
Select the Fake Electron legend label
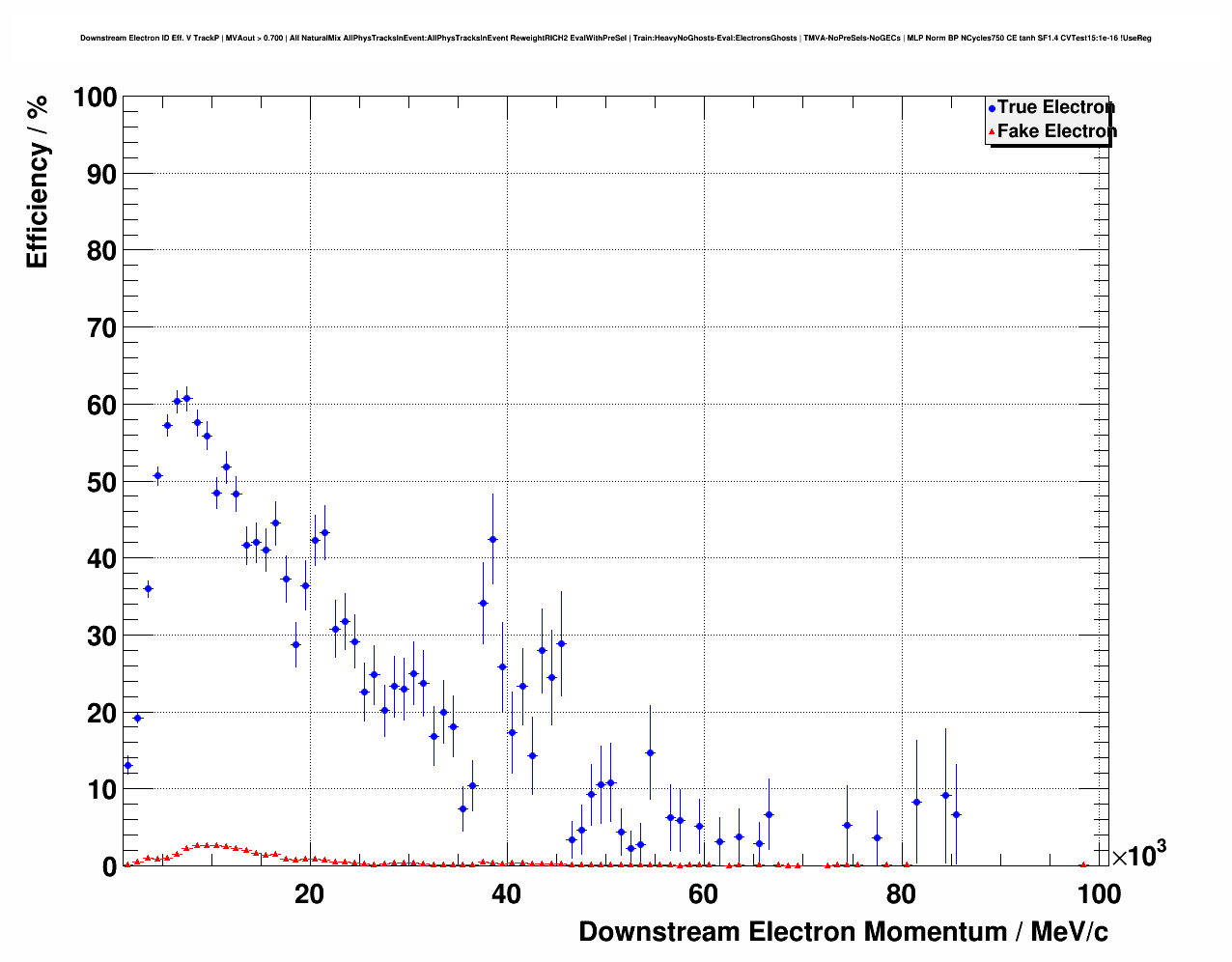[x=1056, y=131]
